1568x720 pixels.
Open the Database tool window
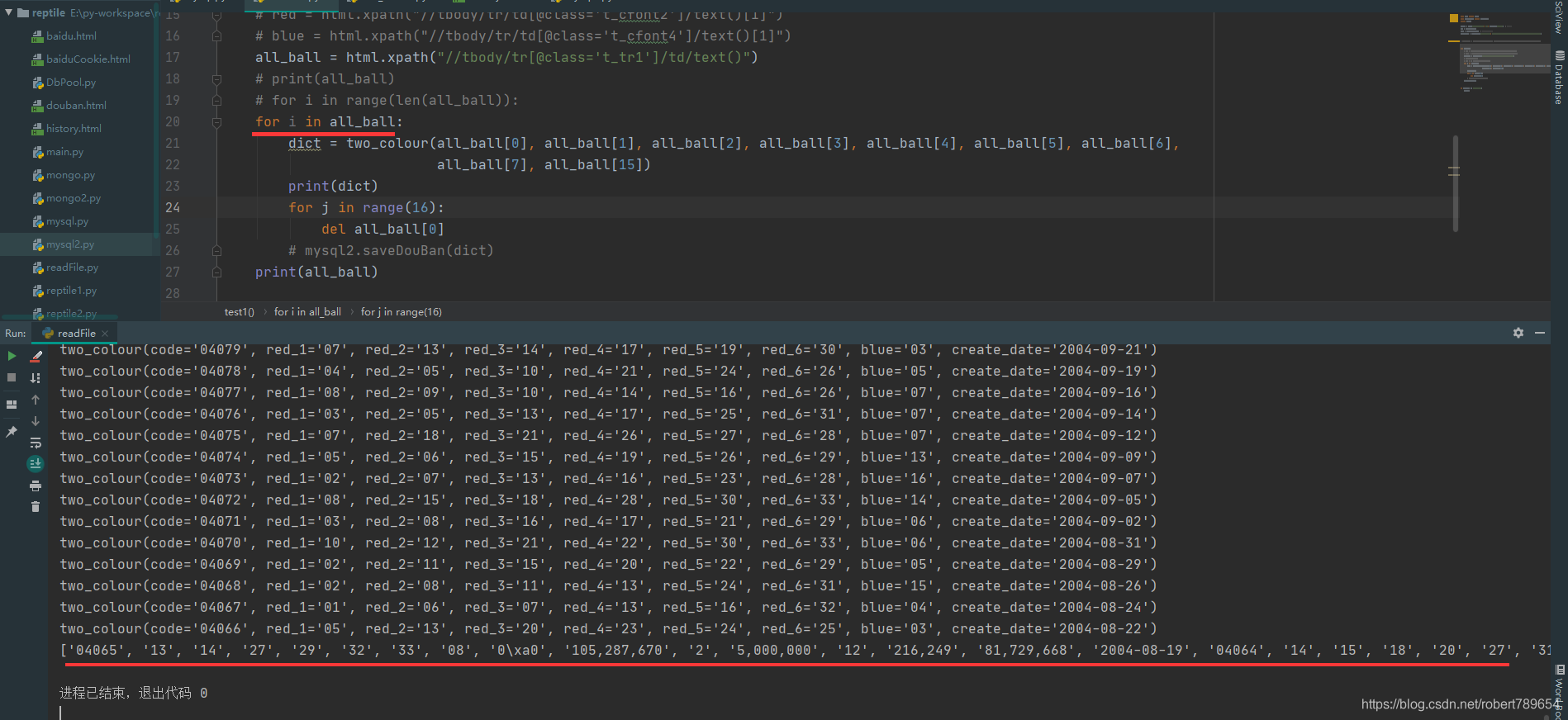coord(1559,78)
